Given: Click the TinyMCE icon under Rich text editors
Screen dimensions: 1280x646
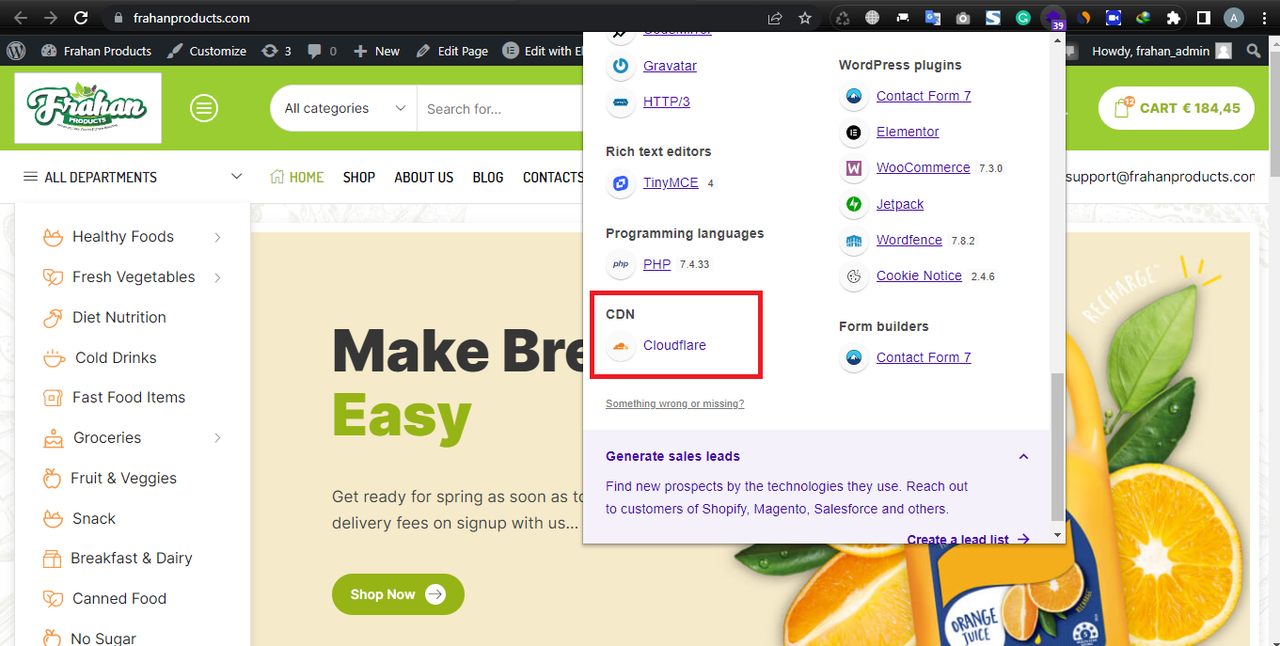Looking at the screenshot, I should pos(621,183).
